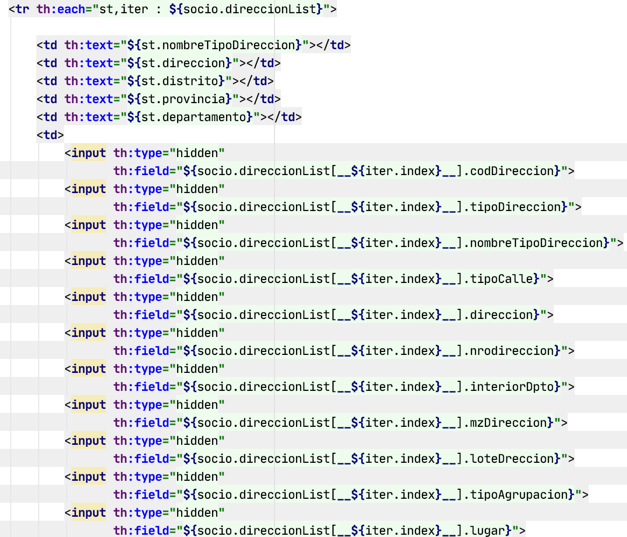Click the th:field line ending in tipoCalle
Viewport: 627px width, 537px height.
pyautogui.click(x=333, y=279)
